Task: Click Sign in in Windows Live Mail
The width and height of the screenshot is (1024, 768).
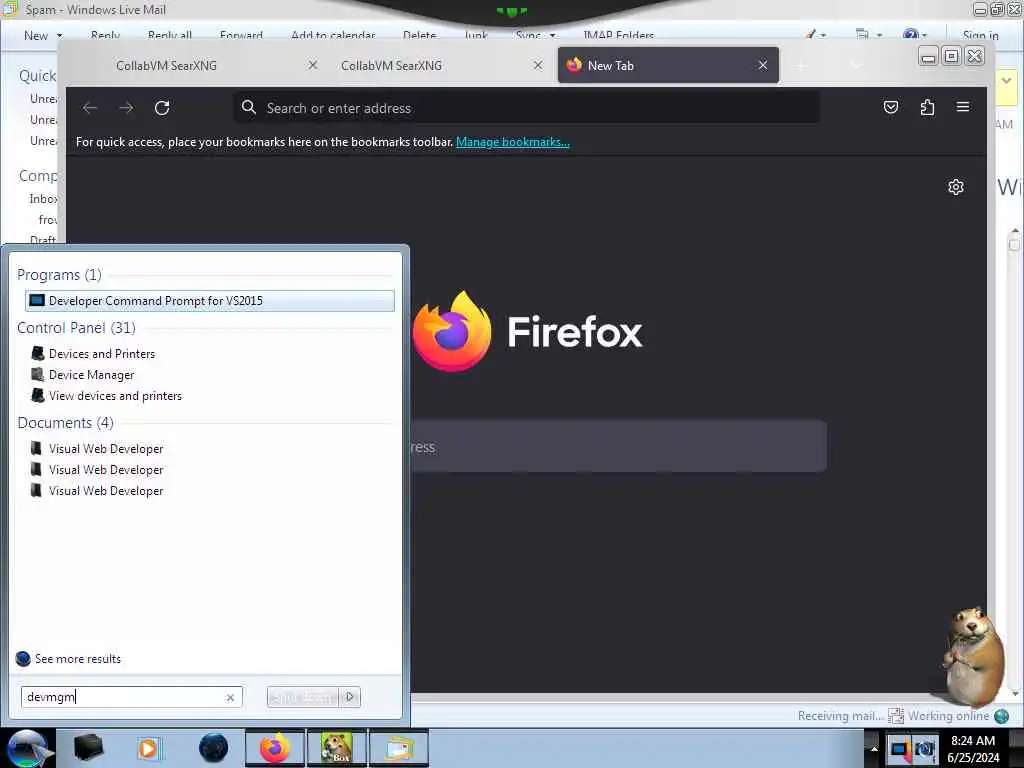Action: tap(980, 36)
